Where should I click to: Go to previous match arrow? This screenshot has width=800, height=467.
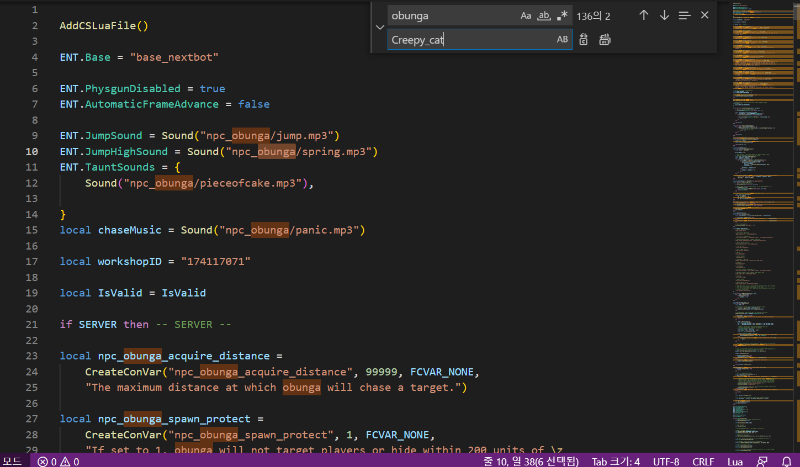tap(644, 16)
